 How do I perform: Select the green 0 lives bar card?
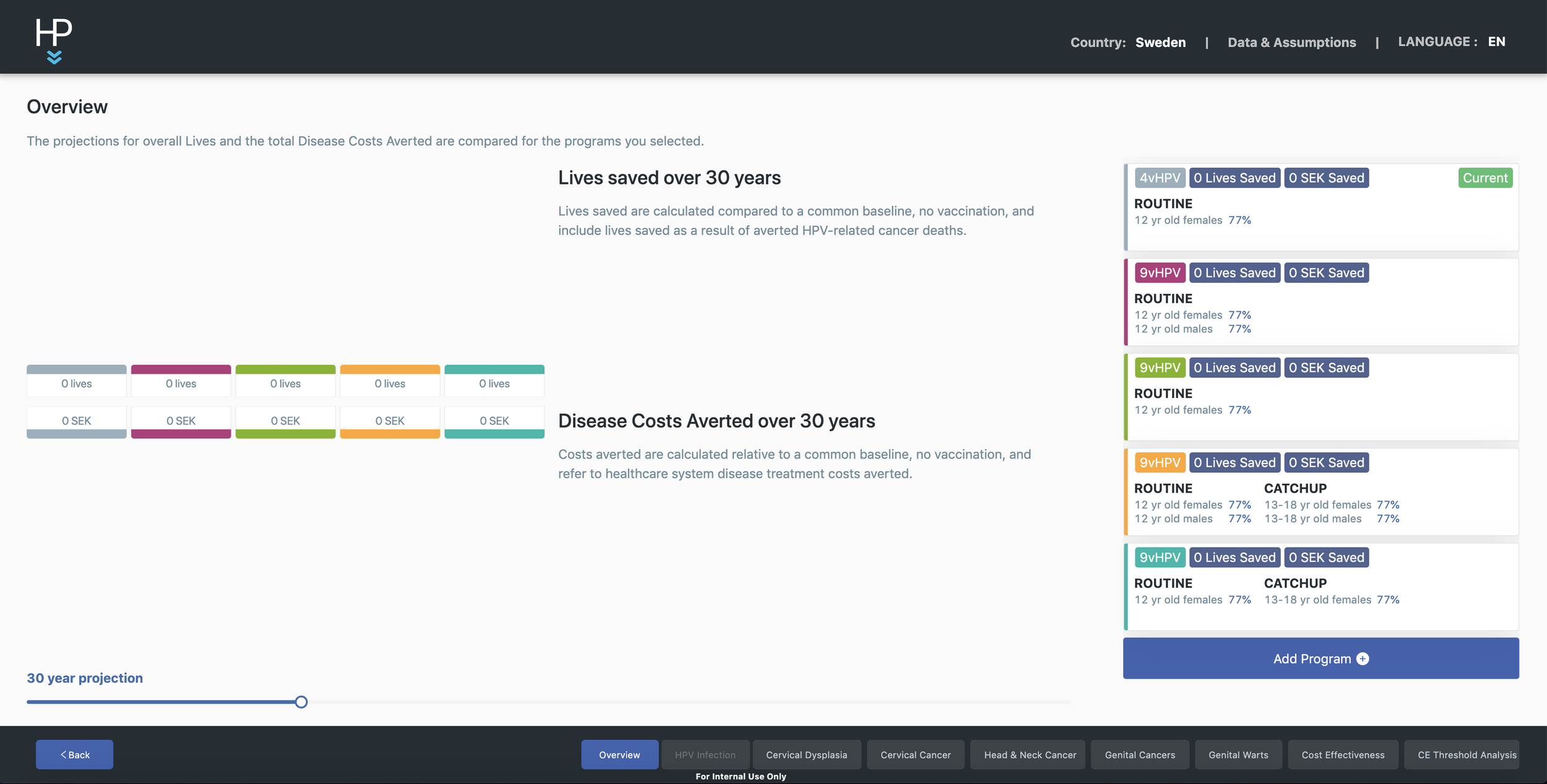(x=285, y=381)
